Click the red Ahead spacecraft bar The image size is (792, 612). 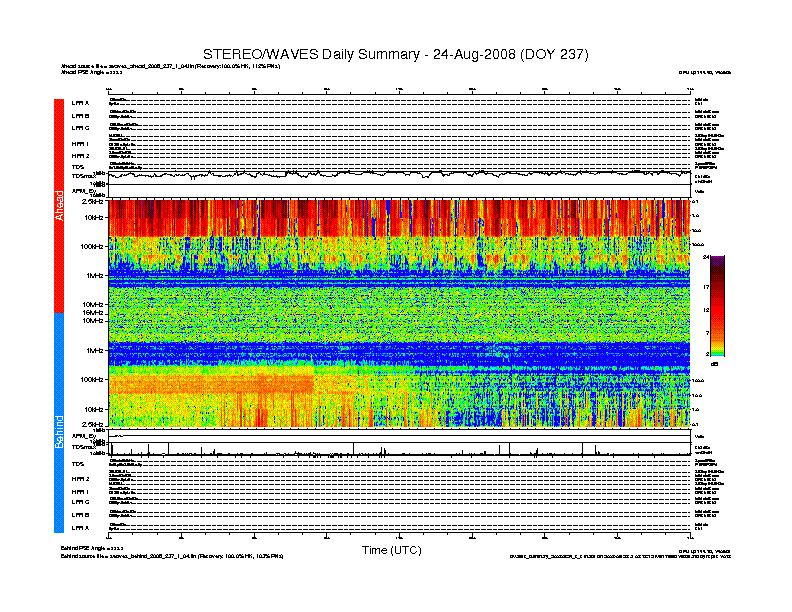point(59,206)
